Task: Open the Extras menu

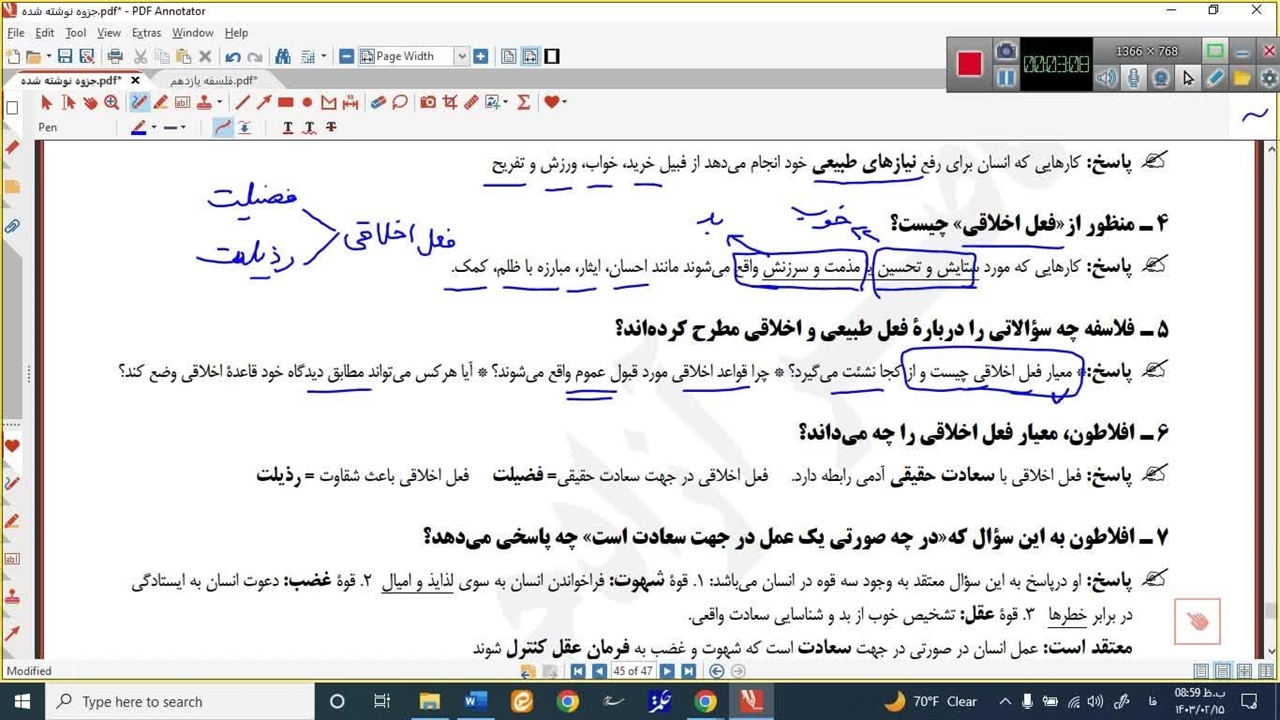Action: (x=146, y=33)
